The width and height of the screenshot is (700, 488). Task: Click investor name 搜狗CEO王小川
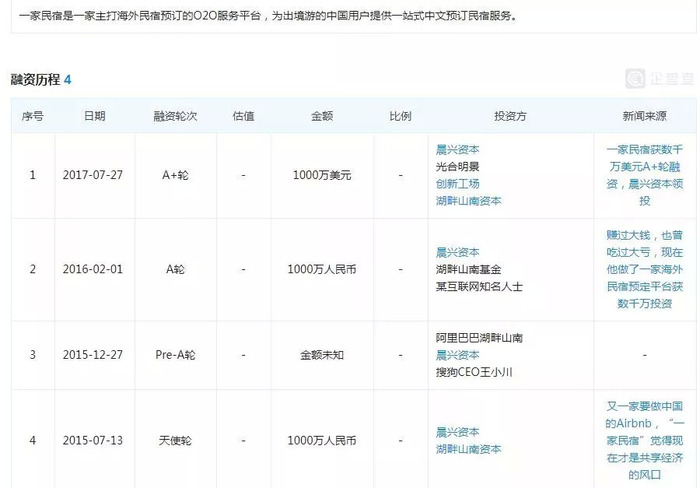(x=474, y=372)
